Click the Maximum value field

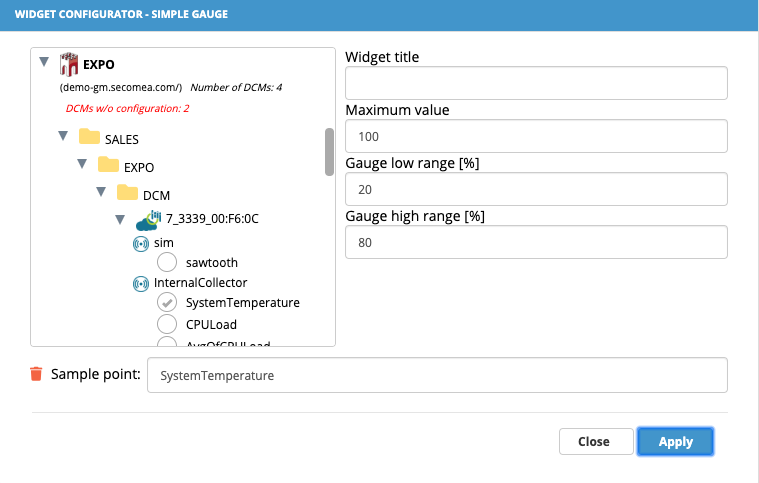pos(536,136)
